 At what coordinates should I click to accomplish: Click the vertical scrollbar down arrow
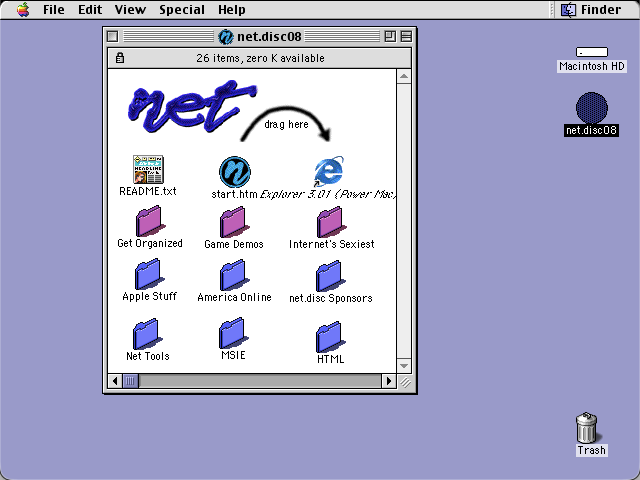pyautogui.click(x=404, y=366)
